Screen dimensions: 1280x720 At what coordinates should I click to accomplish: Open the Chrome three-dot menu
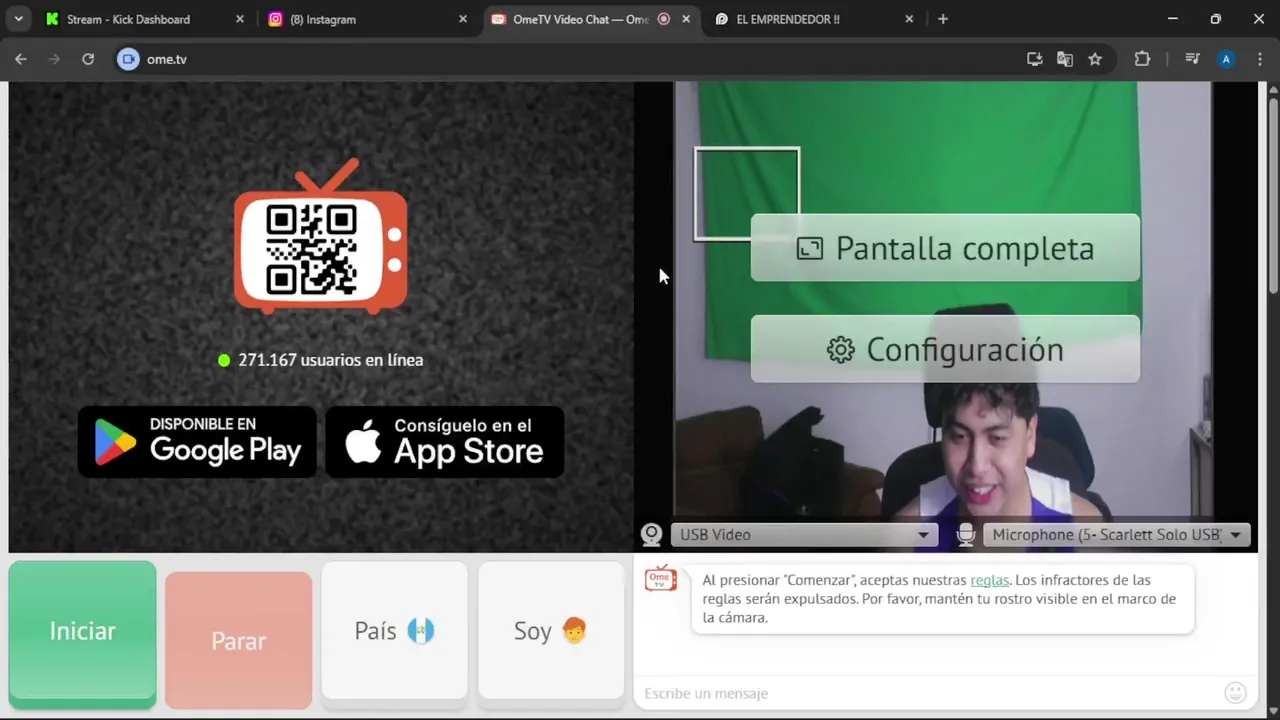coord(1259,59)
